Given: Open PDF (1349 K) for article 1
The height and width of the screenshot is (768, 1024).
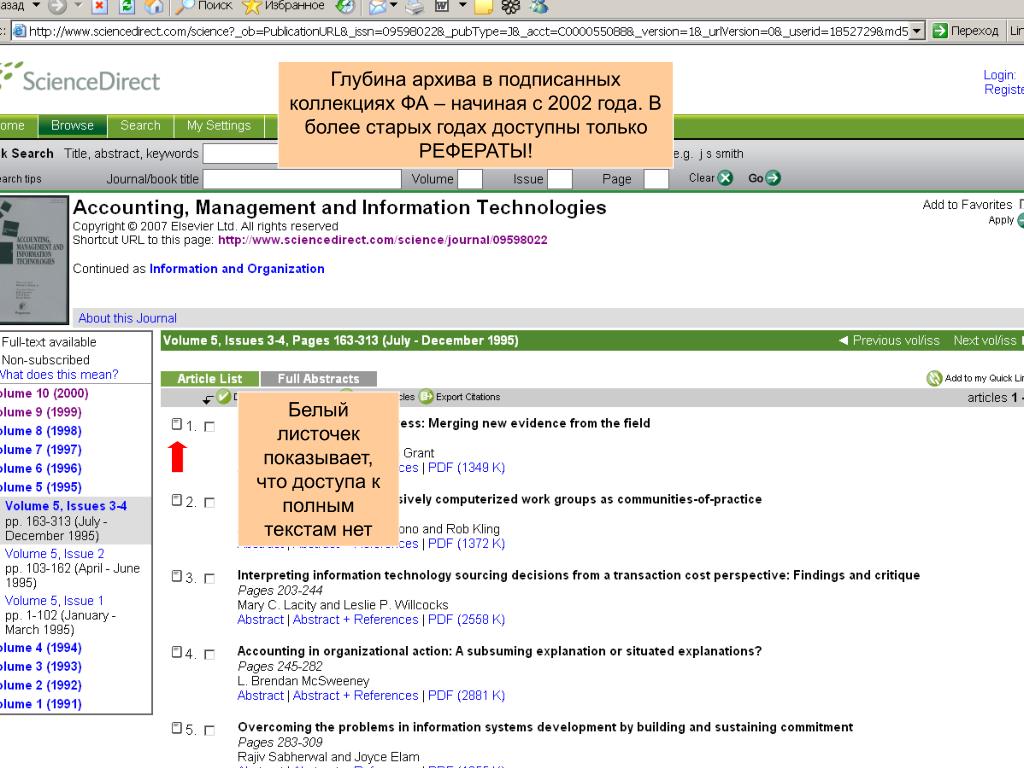Looking at the screenshot, I should click(x=466, y=468).
